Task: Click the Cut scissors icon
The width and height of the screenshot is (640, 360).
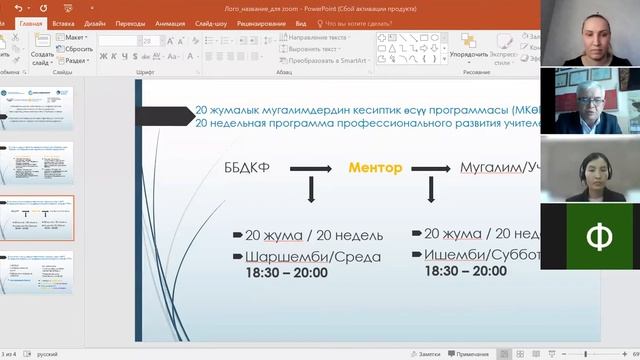Action: (16, 38)
